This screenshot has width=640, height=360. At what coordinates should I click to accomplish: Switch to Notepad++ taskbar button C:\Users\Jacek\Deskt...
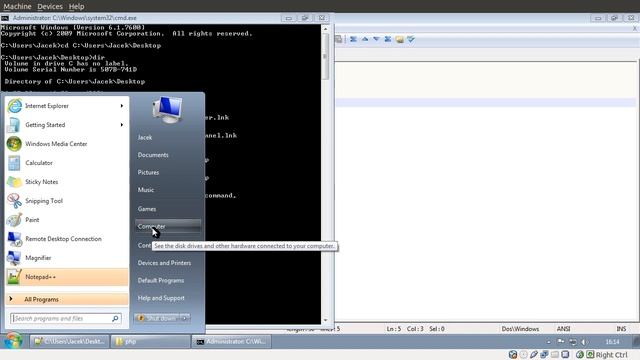[69, 342]
